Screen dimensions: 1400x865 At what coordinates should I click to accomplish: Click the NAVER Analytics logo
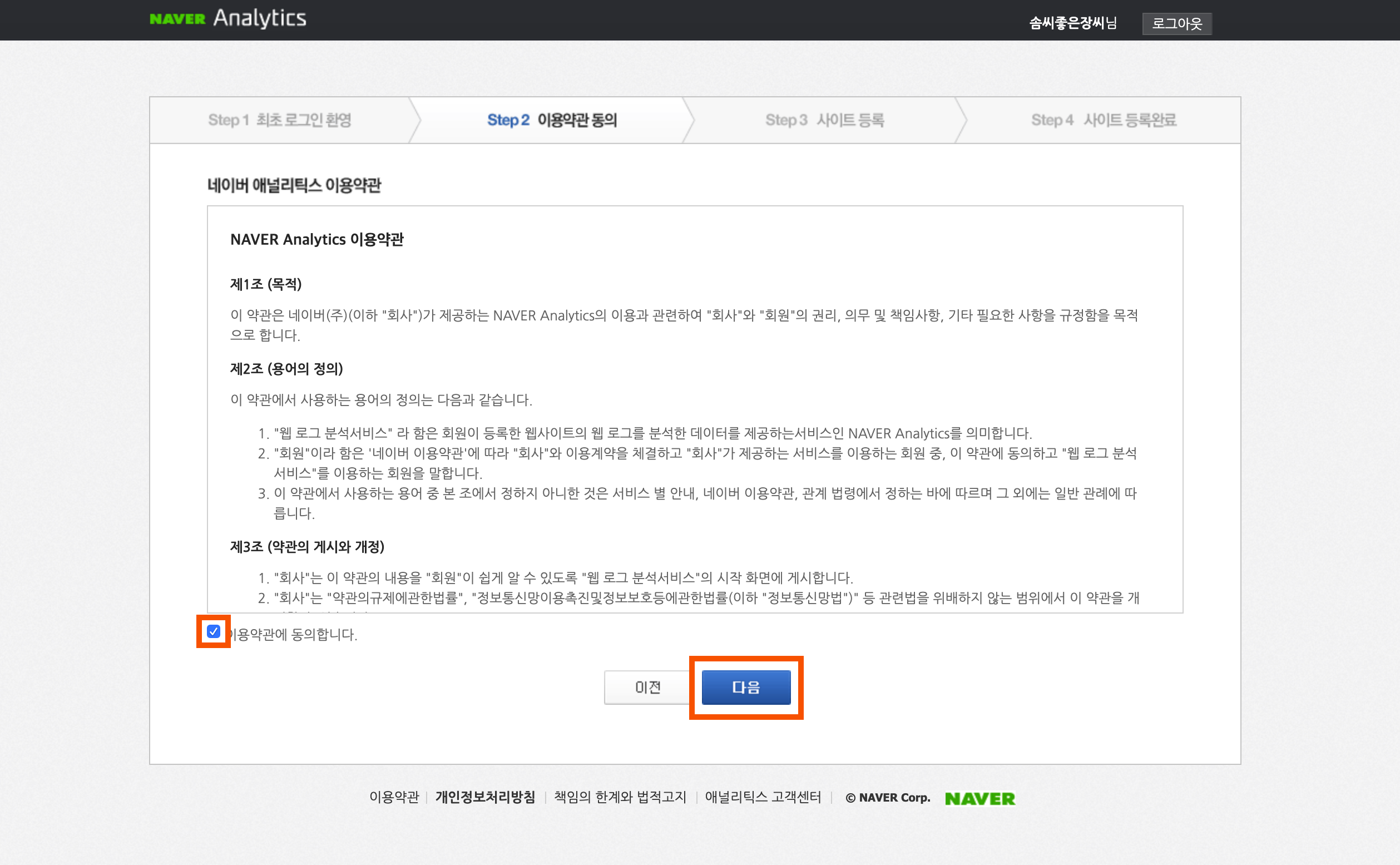227,18
